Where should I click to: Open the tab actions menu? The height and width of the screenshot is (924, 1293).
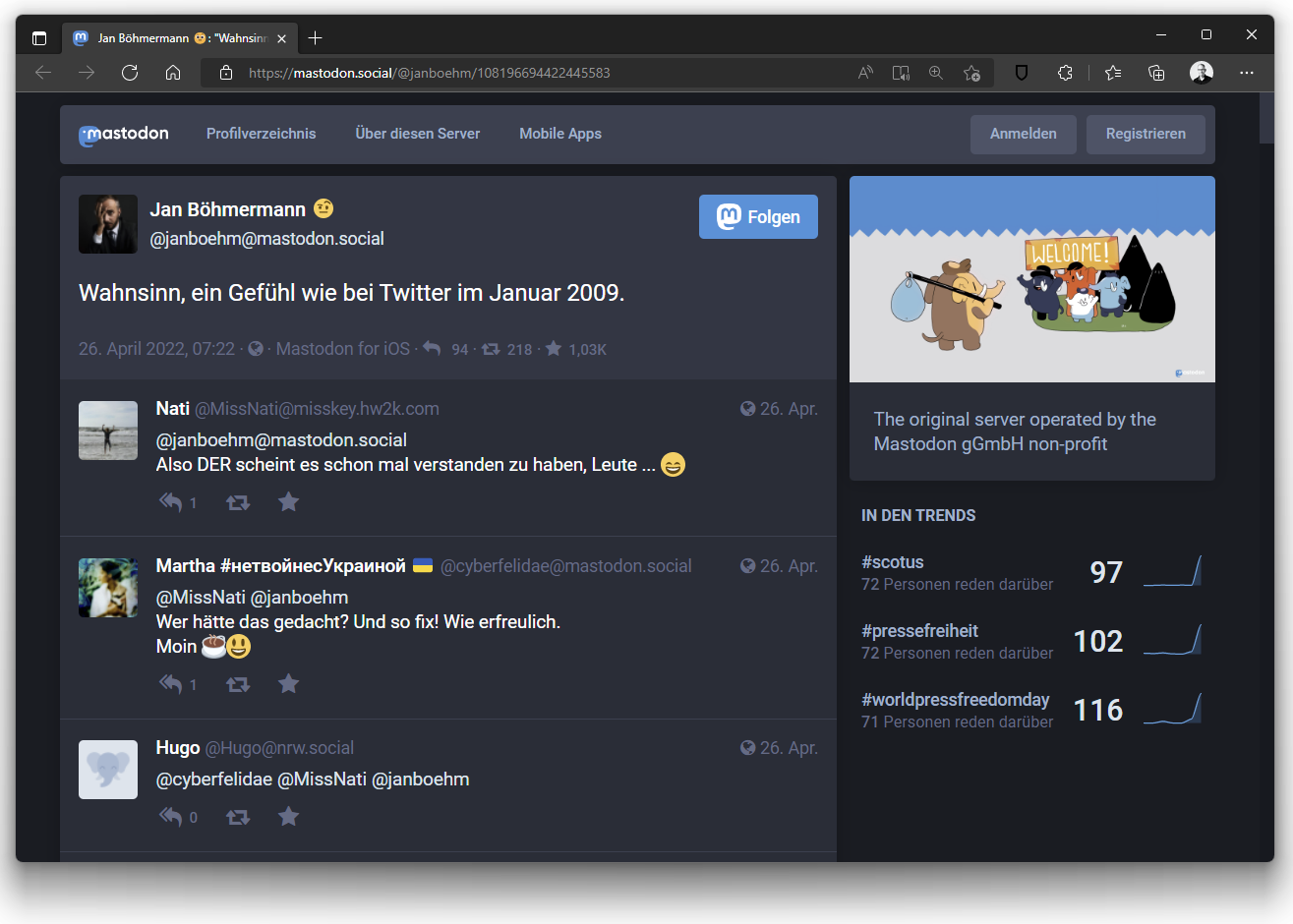(39, 38)
